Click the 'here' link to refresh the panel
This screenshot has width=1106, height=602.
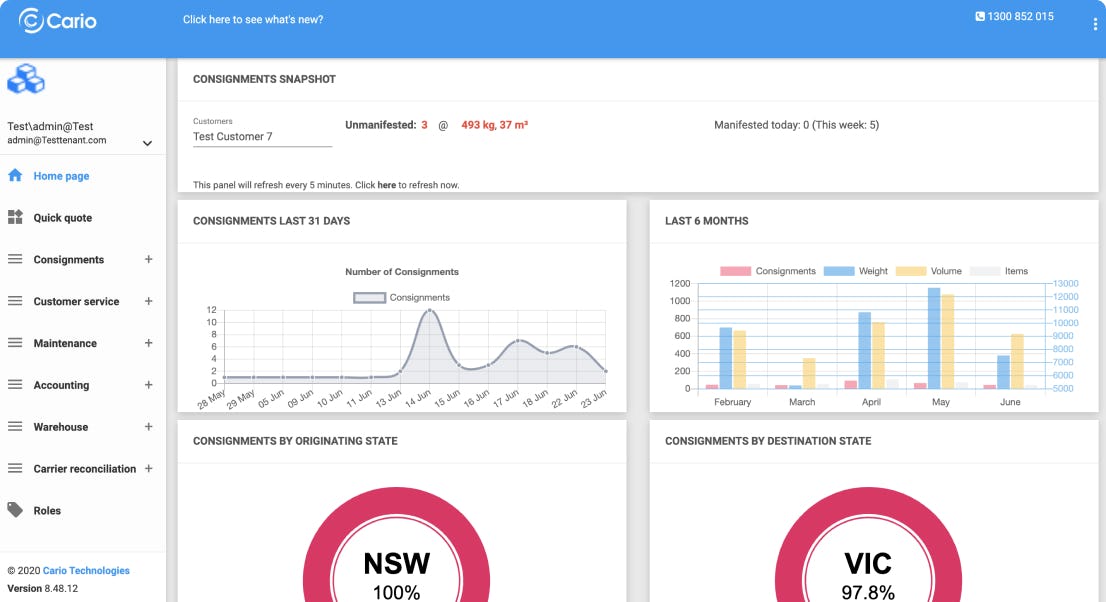(387, 185)
